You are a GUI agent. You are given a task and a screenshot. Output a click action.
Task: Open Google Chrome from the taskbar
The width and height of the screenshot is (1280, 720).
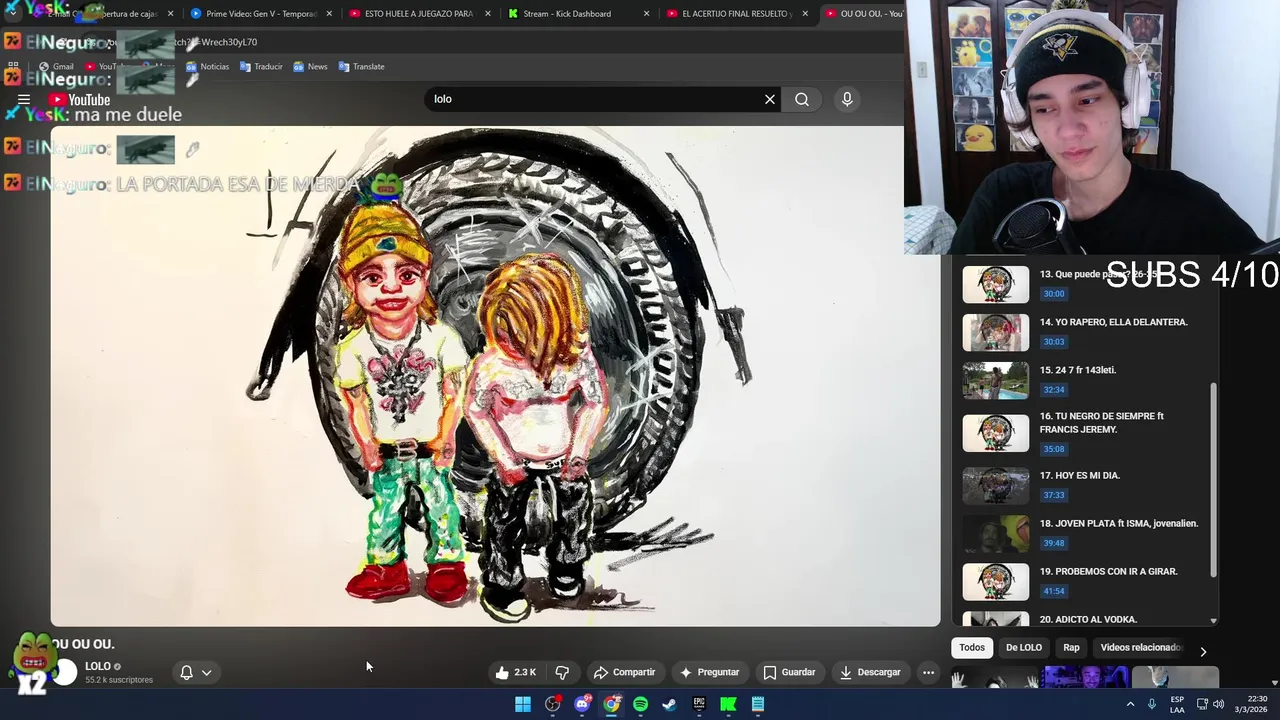pyautogui.click(x=611, y=704)
